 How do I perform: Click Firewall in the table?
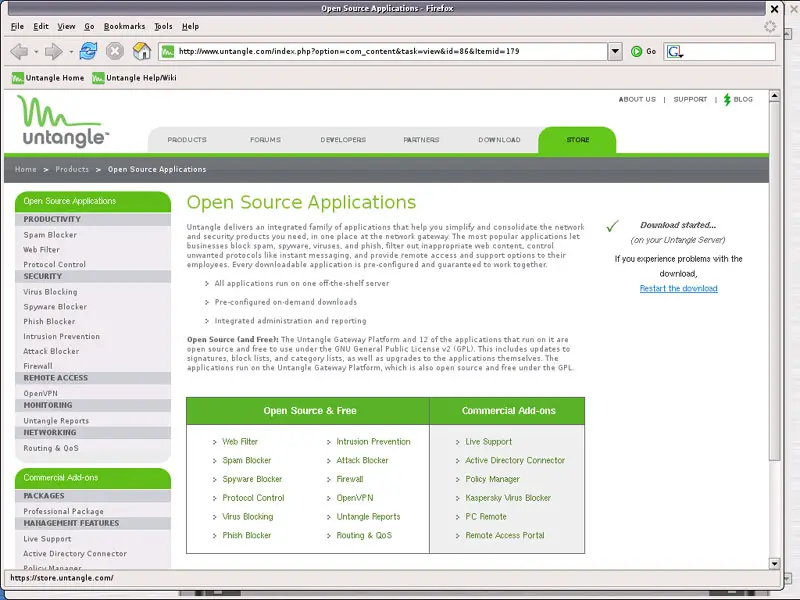point(349,479)
